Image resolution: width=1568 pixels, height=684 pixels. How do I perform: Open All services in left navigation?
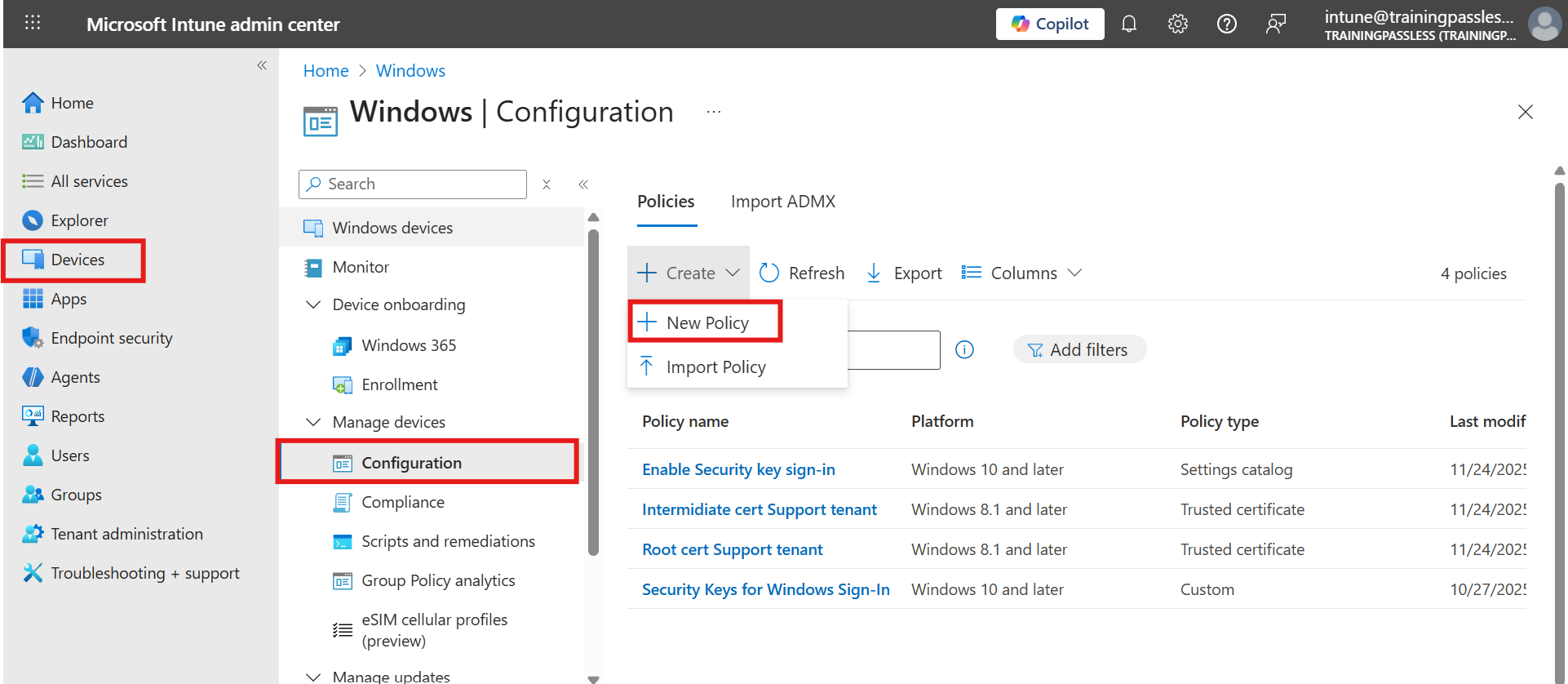pos(75,181)
